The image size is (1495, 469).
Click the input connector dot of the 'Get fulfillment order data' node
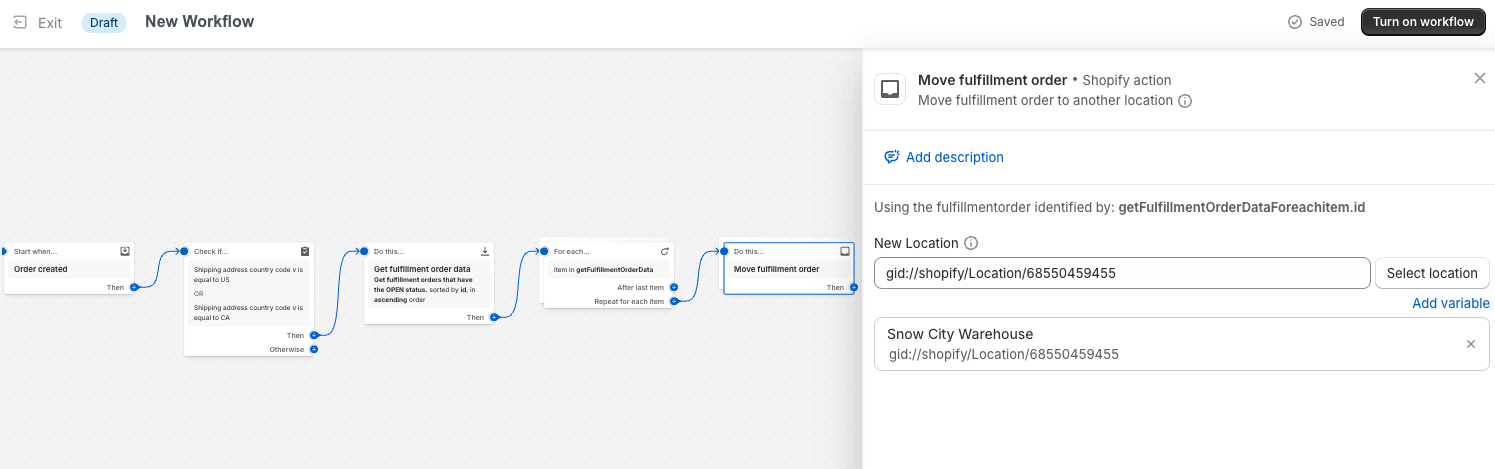tap(364, 251)
